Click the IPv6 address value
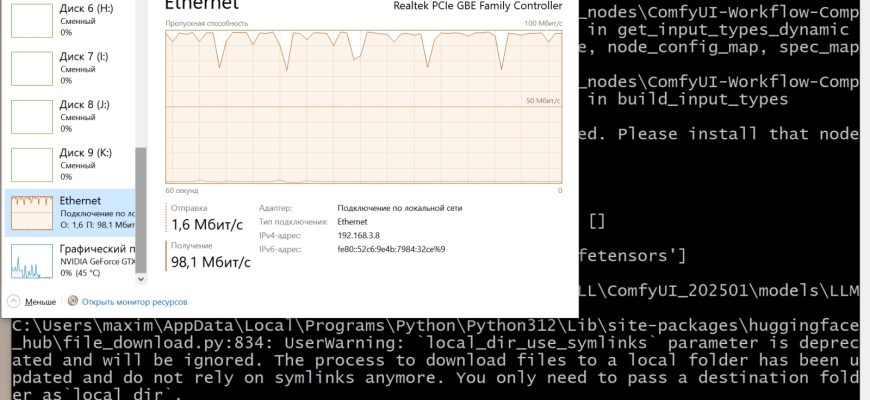This screenshot has height=400, width=870. [x=391, y=248]
